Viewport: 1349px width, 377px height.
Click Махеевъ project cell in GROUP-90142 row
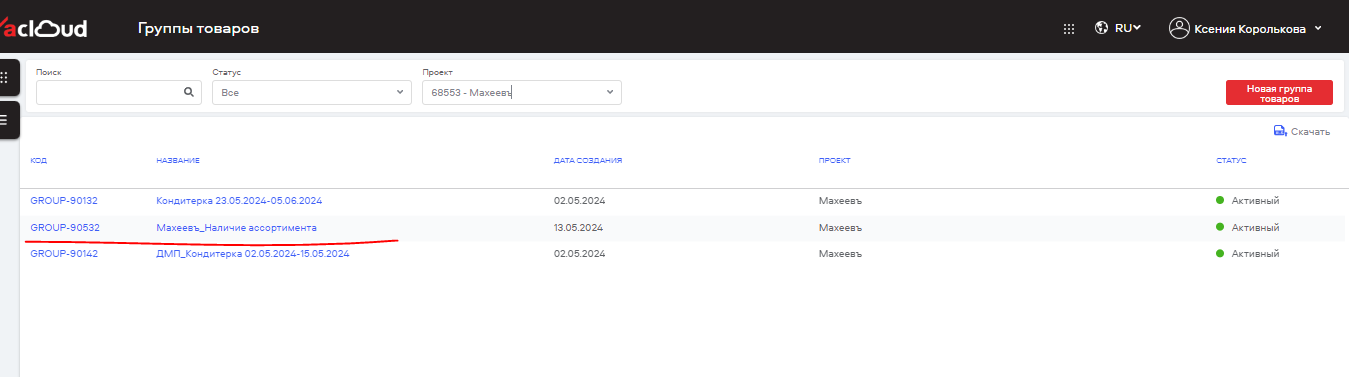coord(840,254)
